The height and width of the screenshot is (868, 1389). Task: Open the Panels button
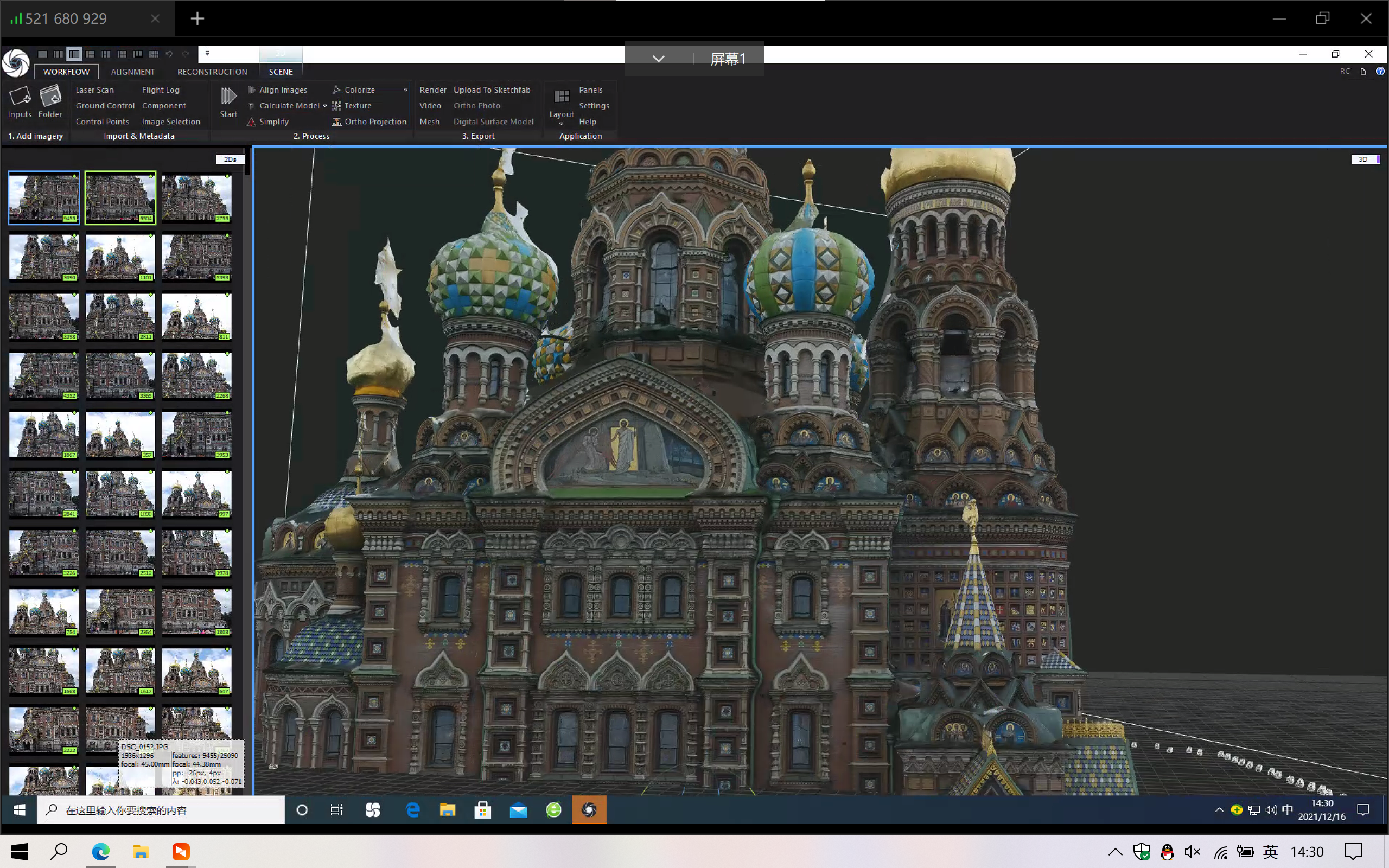(591, 90)
